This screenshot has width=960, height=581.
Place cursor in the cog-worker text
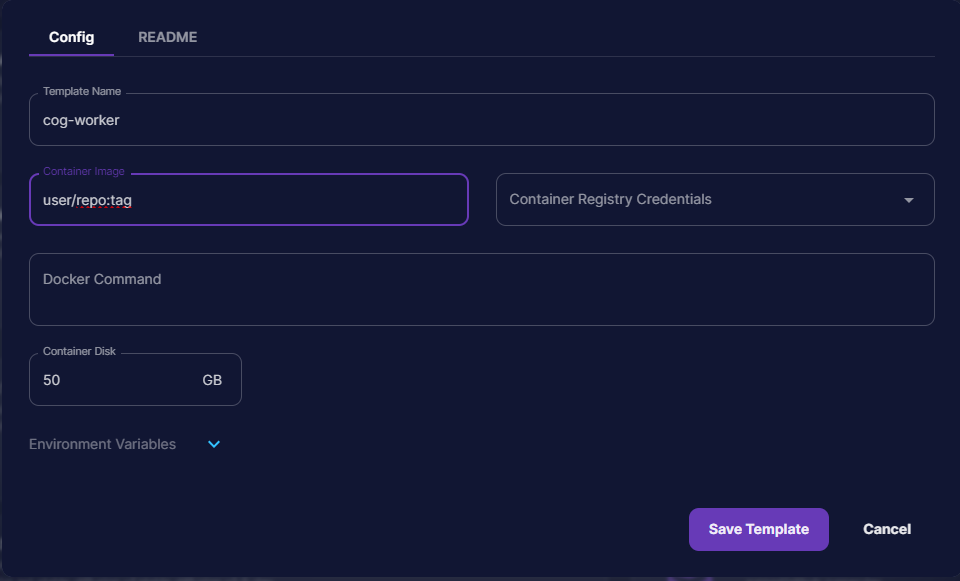81,120
